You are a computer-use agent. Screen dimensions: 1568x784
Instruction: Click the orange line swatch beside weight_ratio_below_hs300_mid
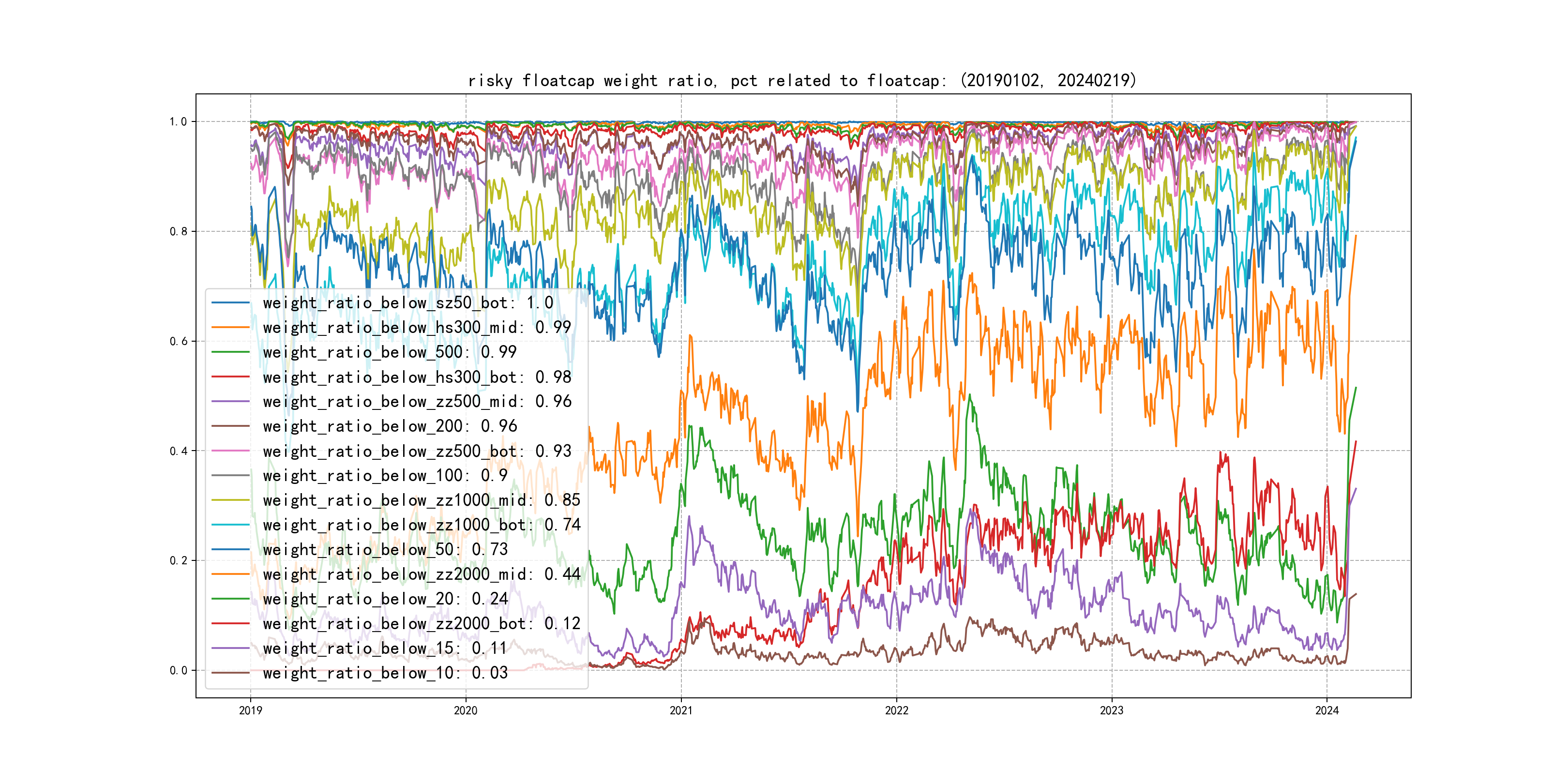point(230,328)
